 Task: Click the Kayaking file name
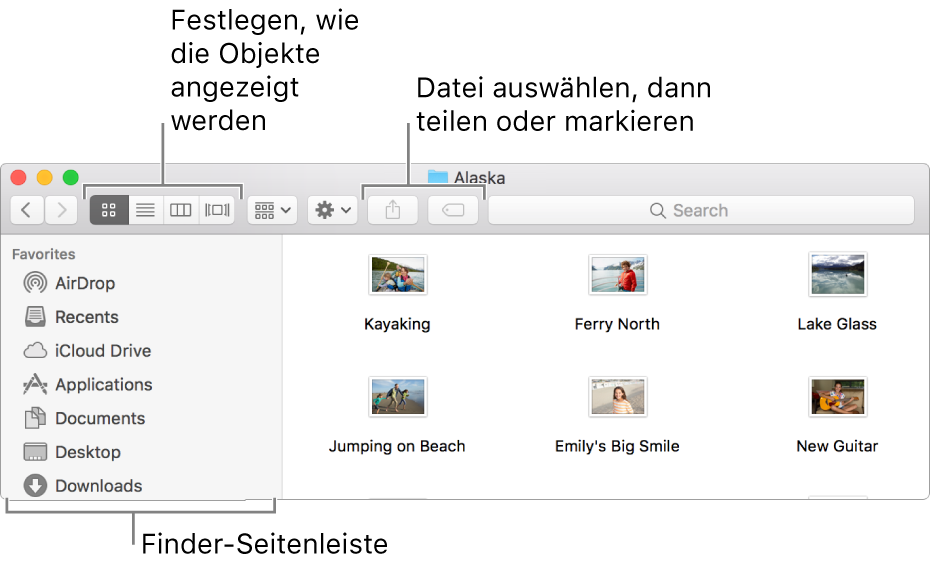397,324
